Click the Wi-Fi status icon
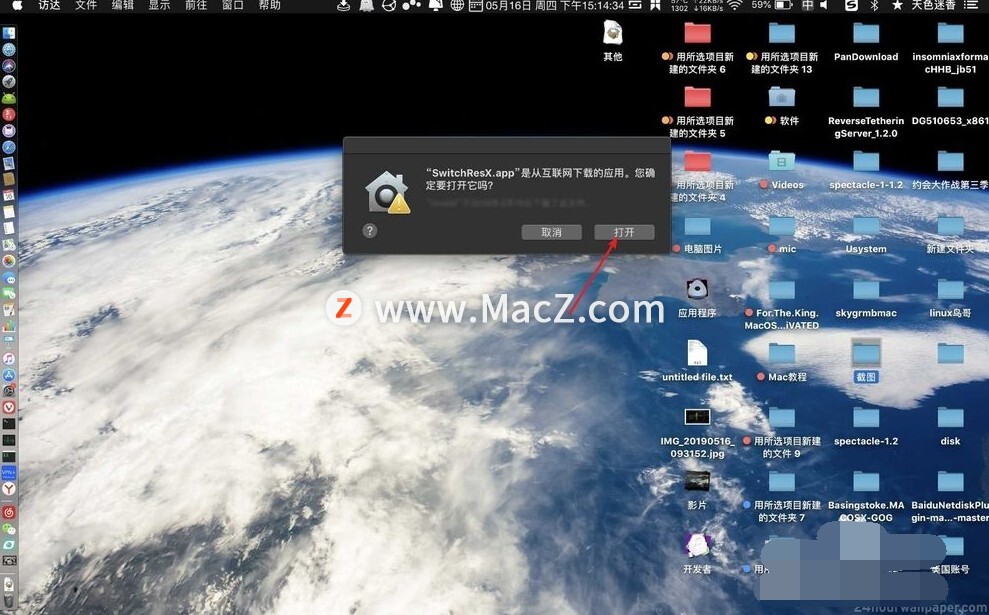 pyautogui.click(x=734, y=5)
